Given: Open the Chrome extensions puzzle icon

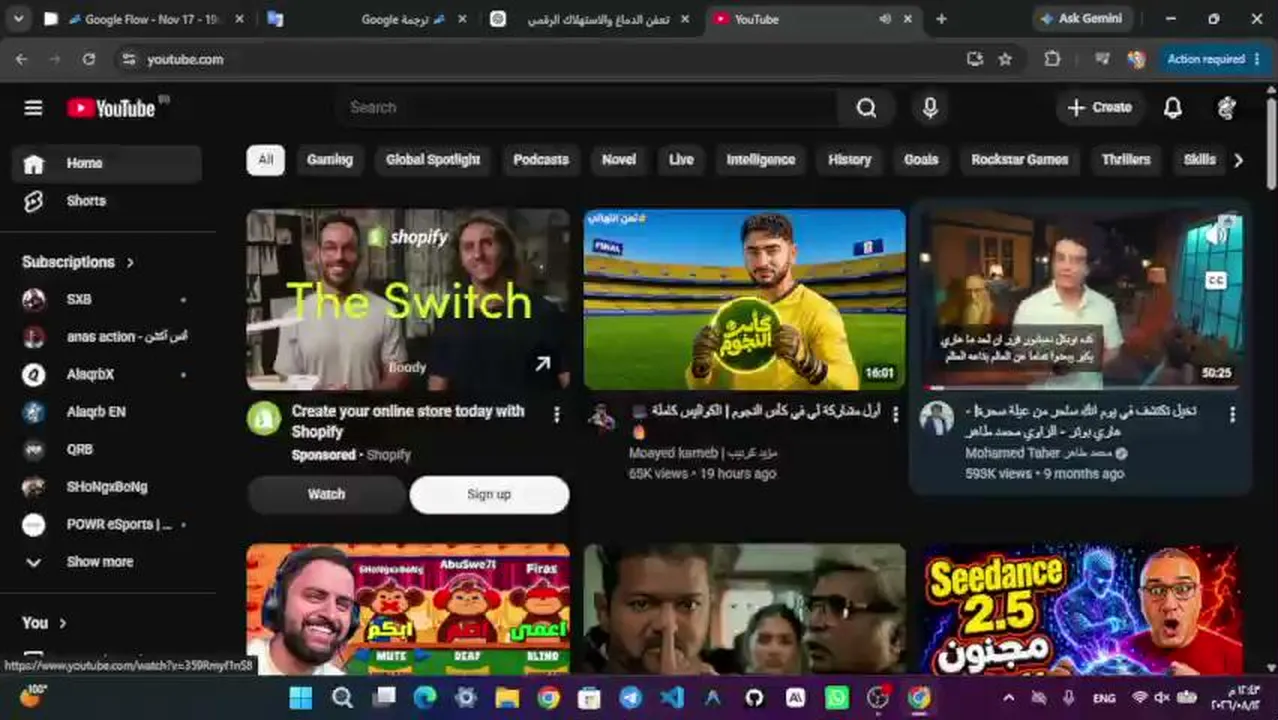Looking at the screenshot, I should click(x=1052, y=59).
